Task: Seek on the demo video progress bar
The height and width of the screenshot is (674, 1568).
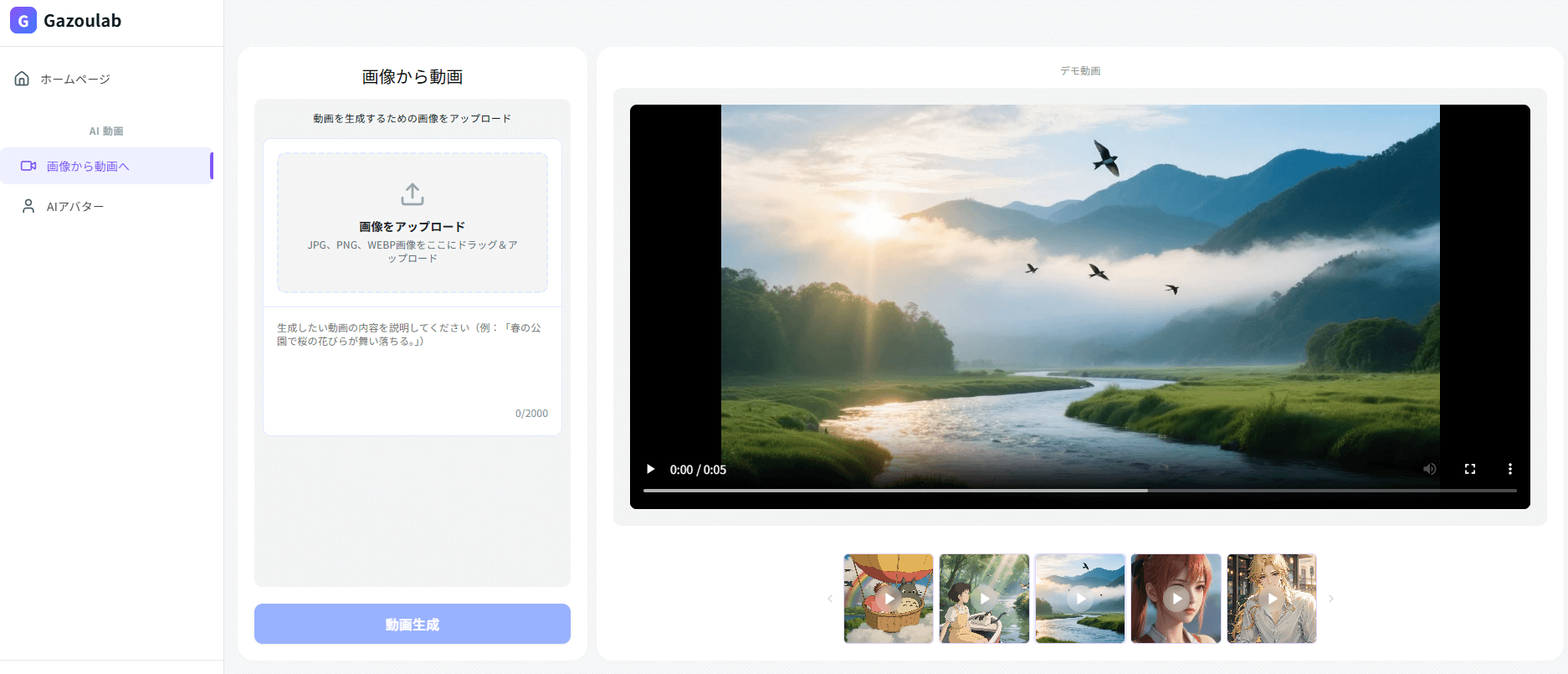Action: [1079, 490]
